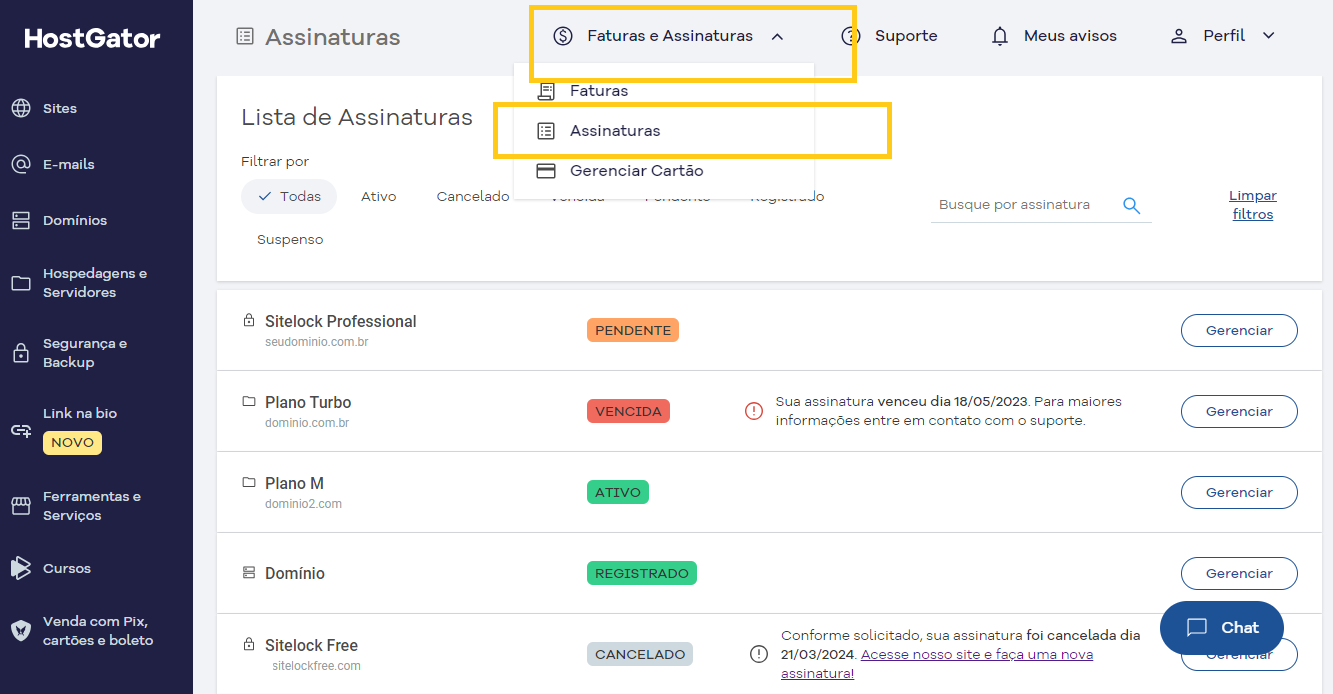The image size is (1333, 694).
Task: Click Gerenciar for Sitelock Professional
Action: [x=1239, y=330]
